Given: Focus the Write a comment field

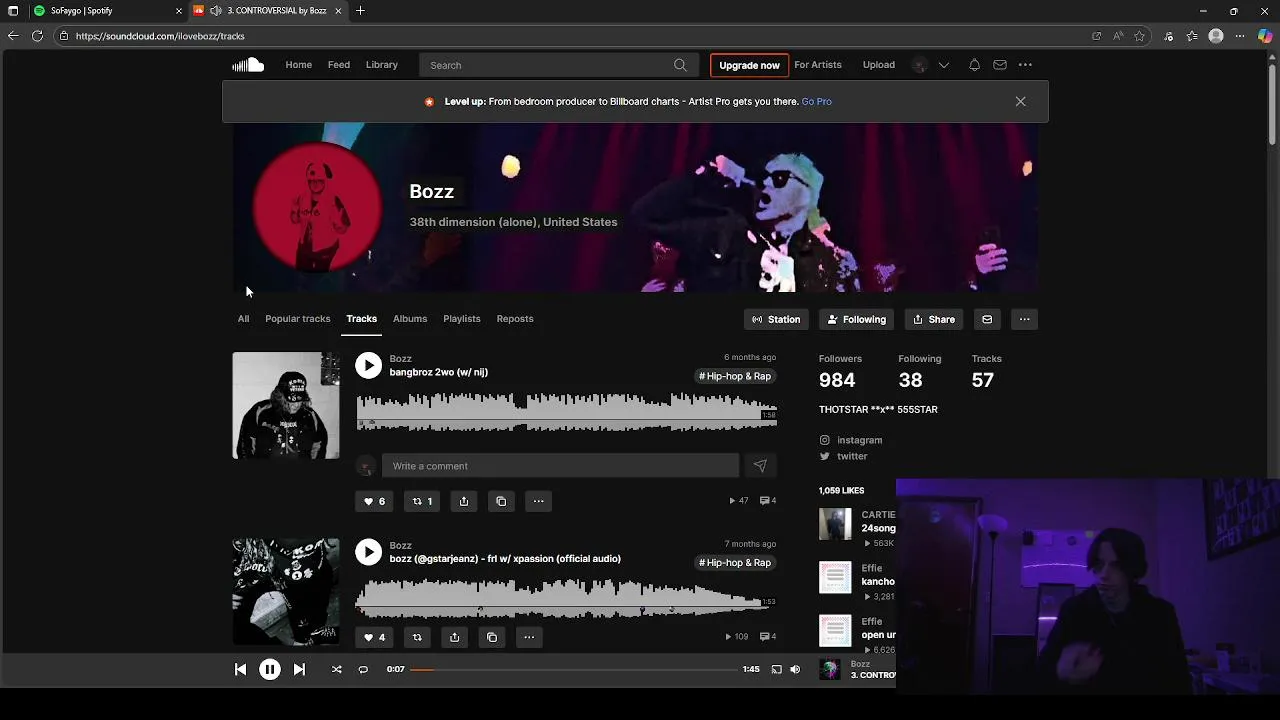Looking at the screenshot, I should [560, 466].
